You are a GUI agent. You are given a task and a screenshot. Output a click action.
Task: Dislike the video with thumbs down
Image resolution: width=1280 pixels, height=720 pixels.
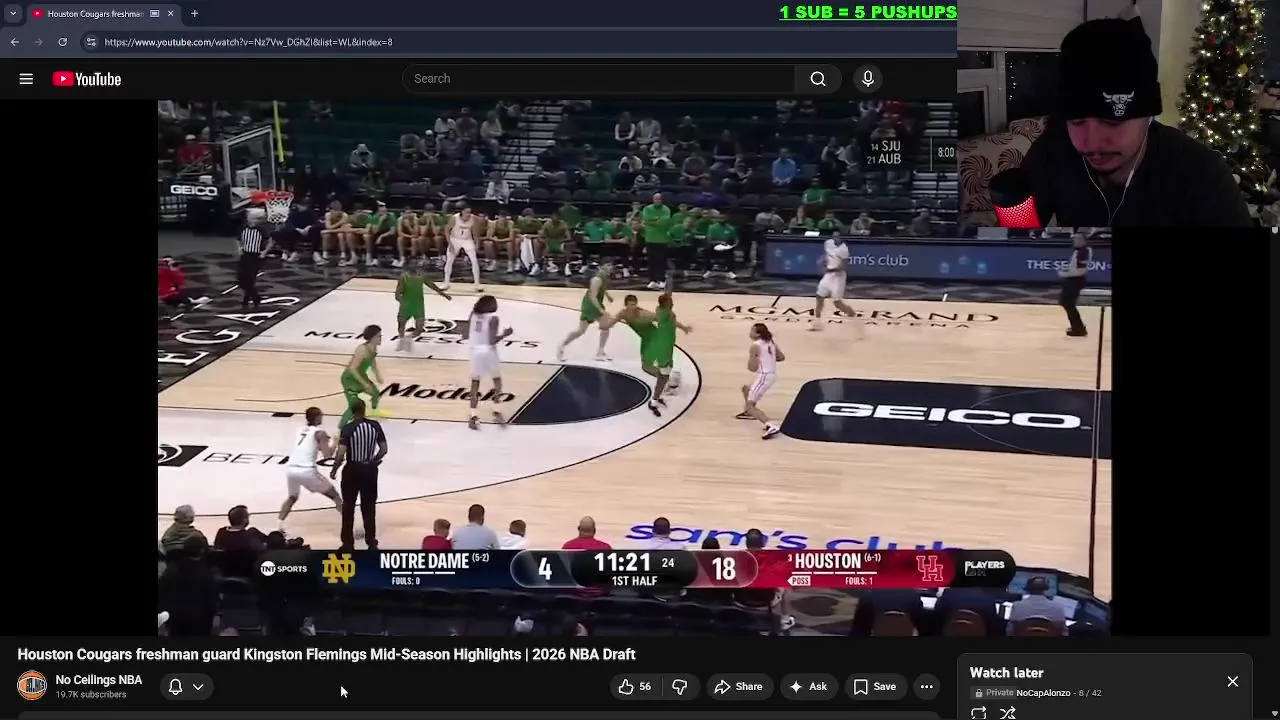680,686
